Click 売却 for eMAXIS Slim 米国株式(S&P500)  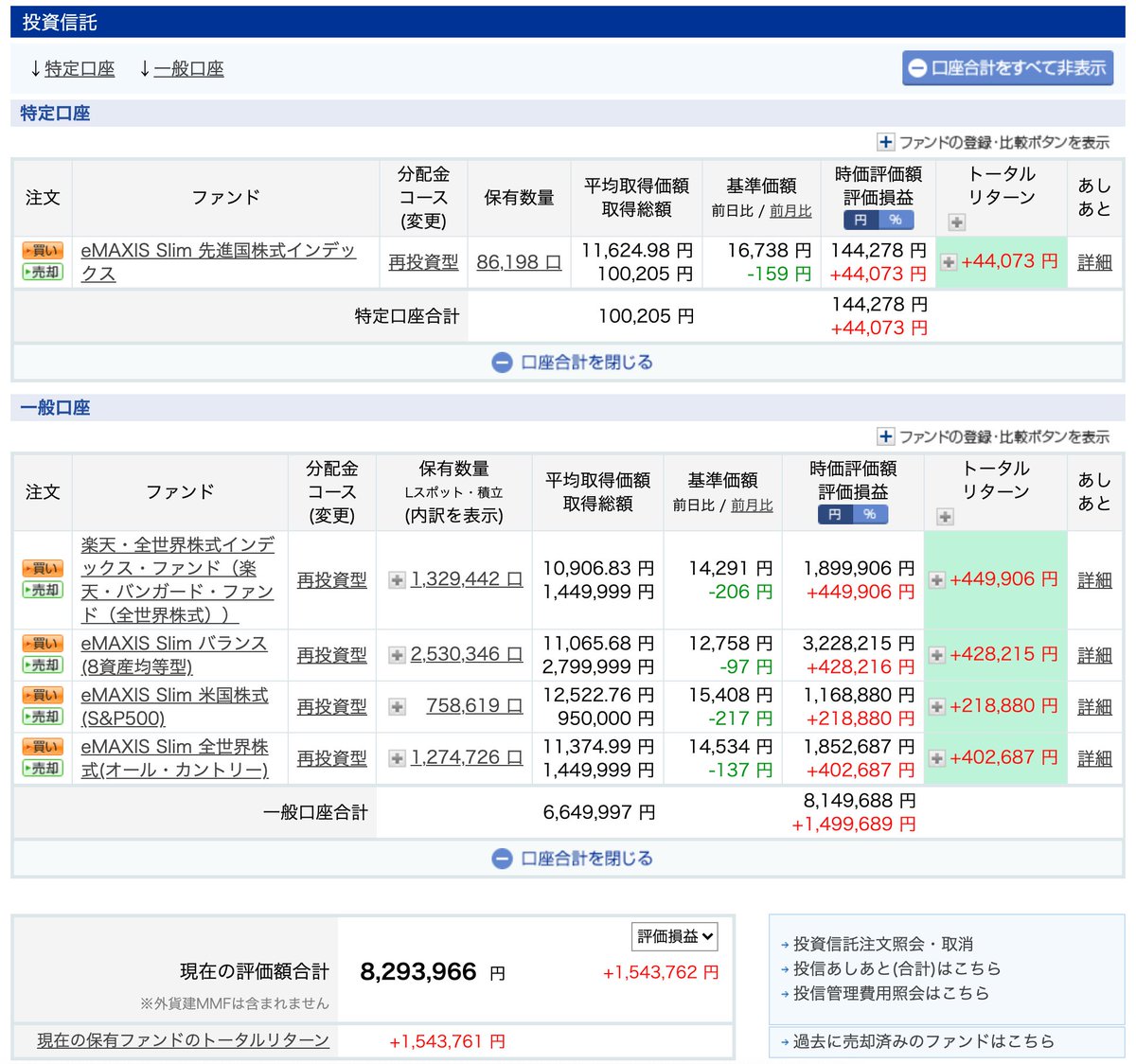pos(43,718)
